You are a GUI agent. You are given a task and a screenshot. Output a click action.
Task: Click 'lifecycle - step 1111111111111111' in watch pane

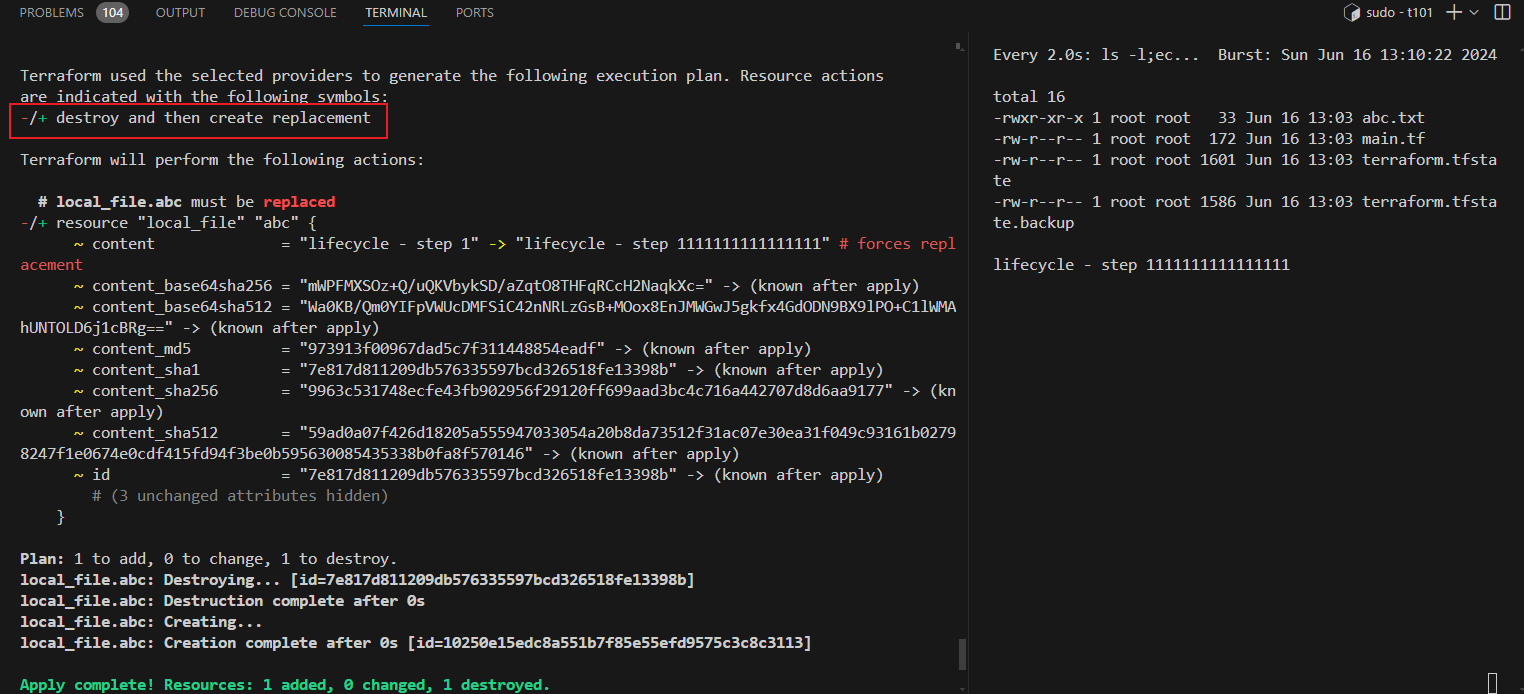pos(1141,265)
